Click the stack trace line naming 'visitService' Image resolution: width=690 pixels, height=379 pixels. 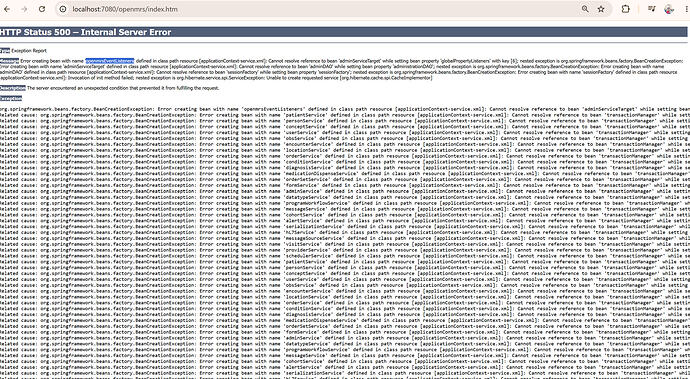[x=345, y=244]
